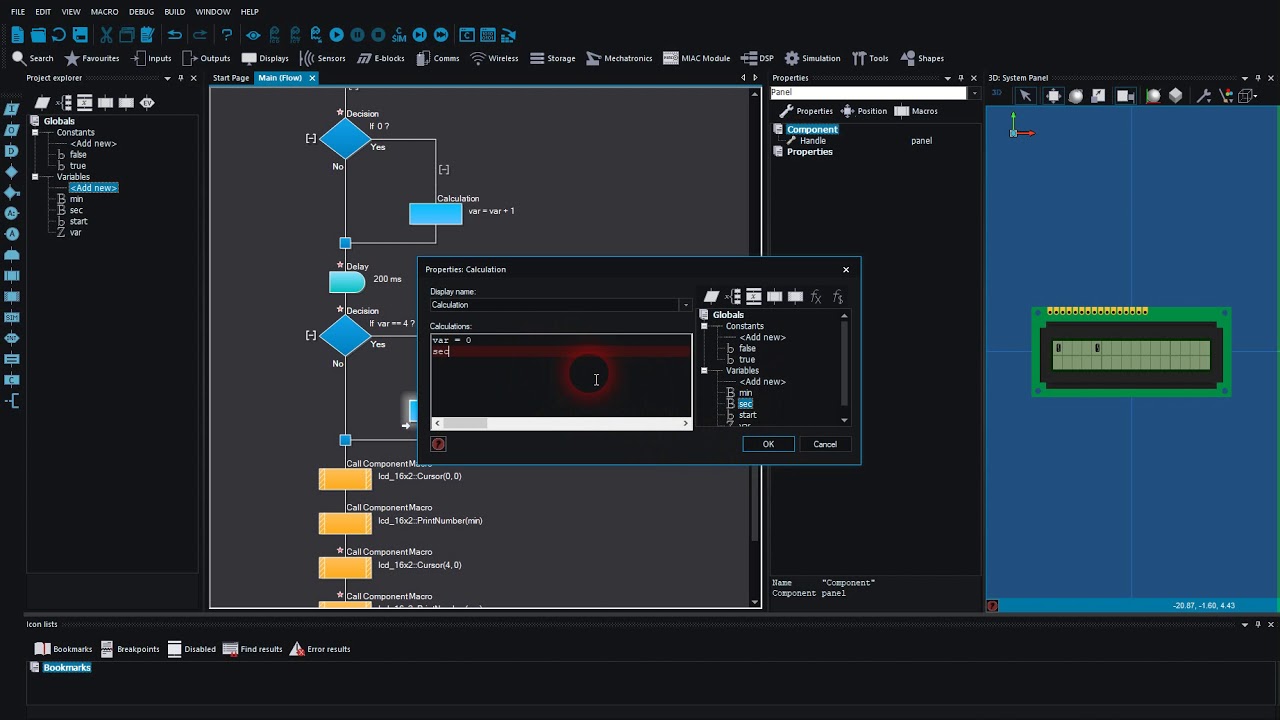
Task: Open the DEBUG menu
Action: [141, 12]
